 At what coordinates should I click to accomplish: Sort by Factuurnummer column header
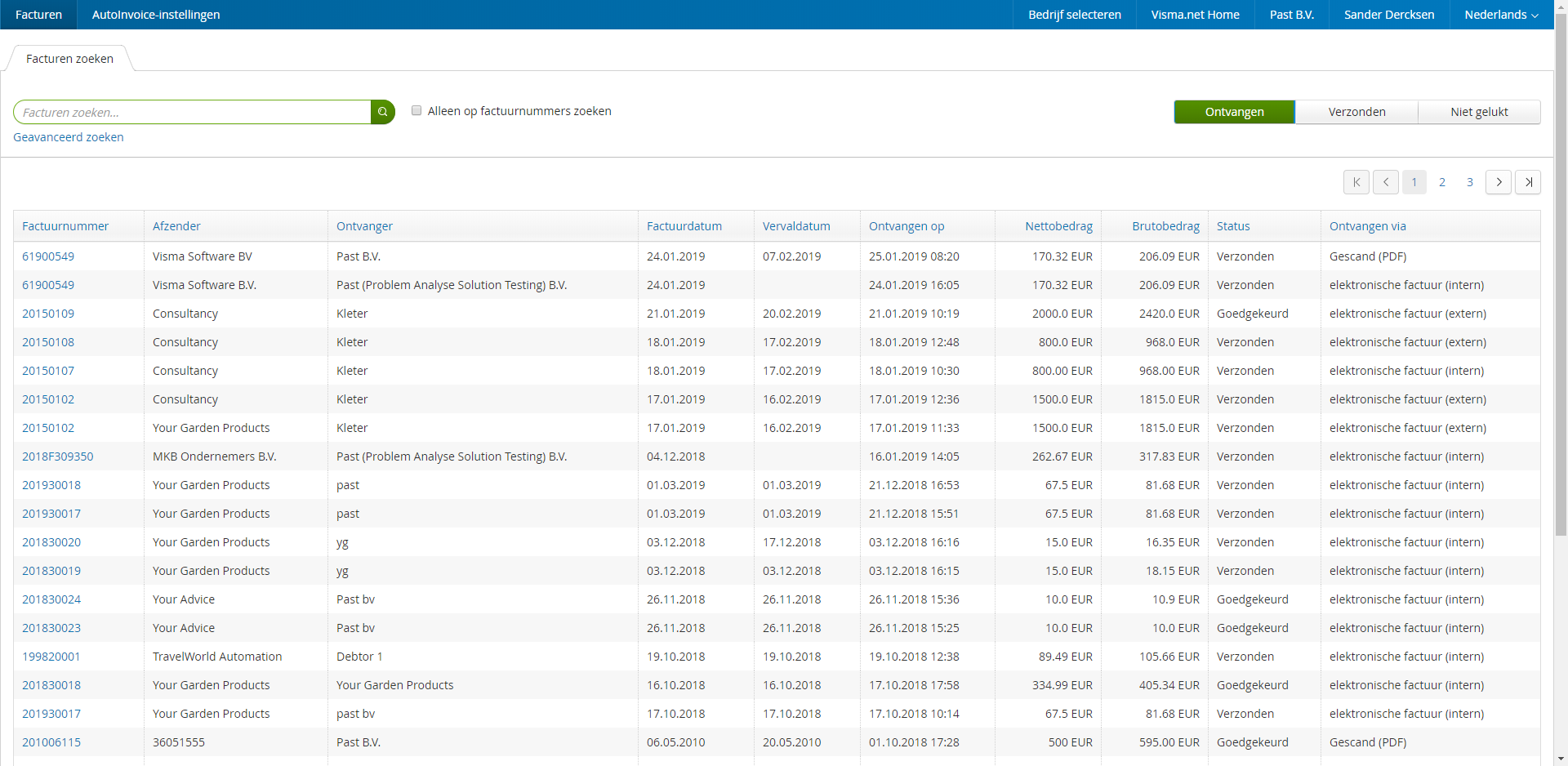coord(65,226)
